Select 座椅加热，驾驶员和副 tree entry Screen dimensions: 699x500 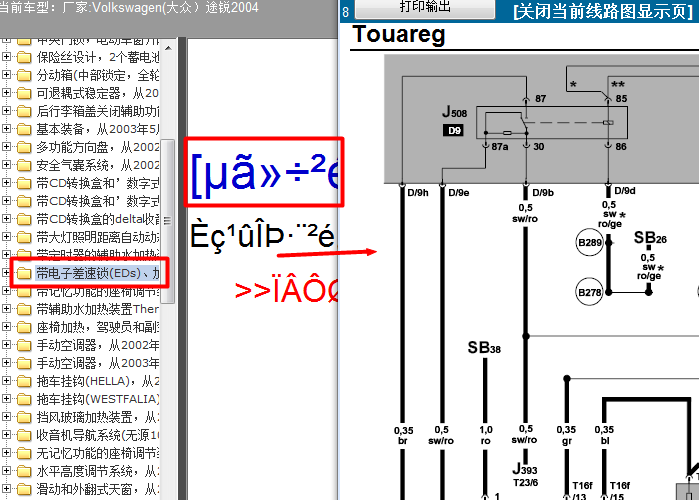tap(97, 327)
